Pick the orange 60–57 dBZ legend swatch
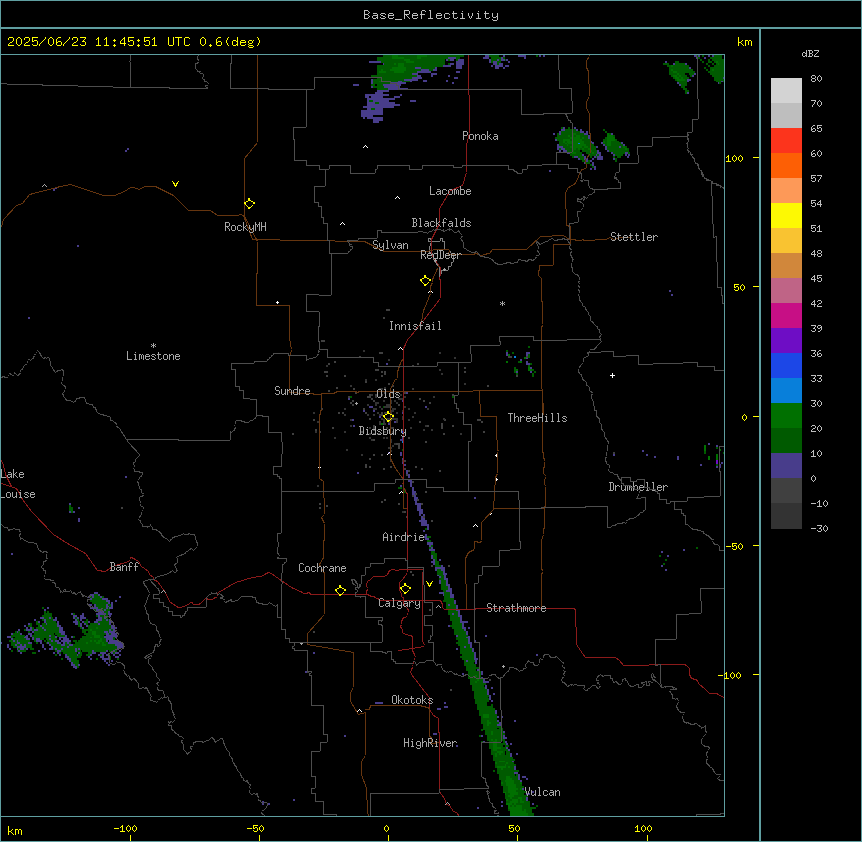The image size is (862, 842). pos(786,165)
